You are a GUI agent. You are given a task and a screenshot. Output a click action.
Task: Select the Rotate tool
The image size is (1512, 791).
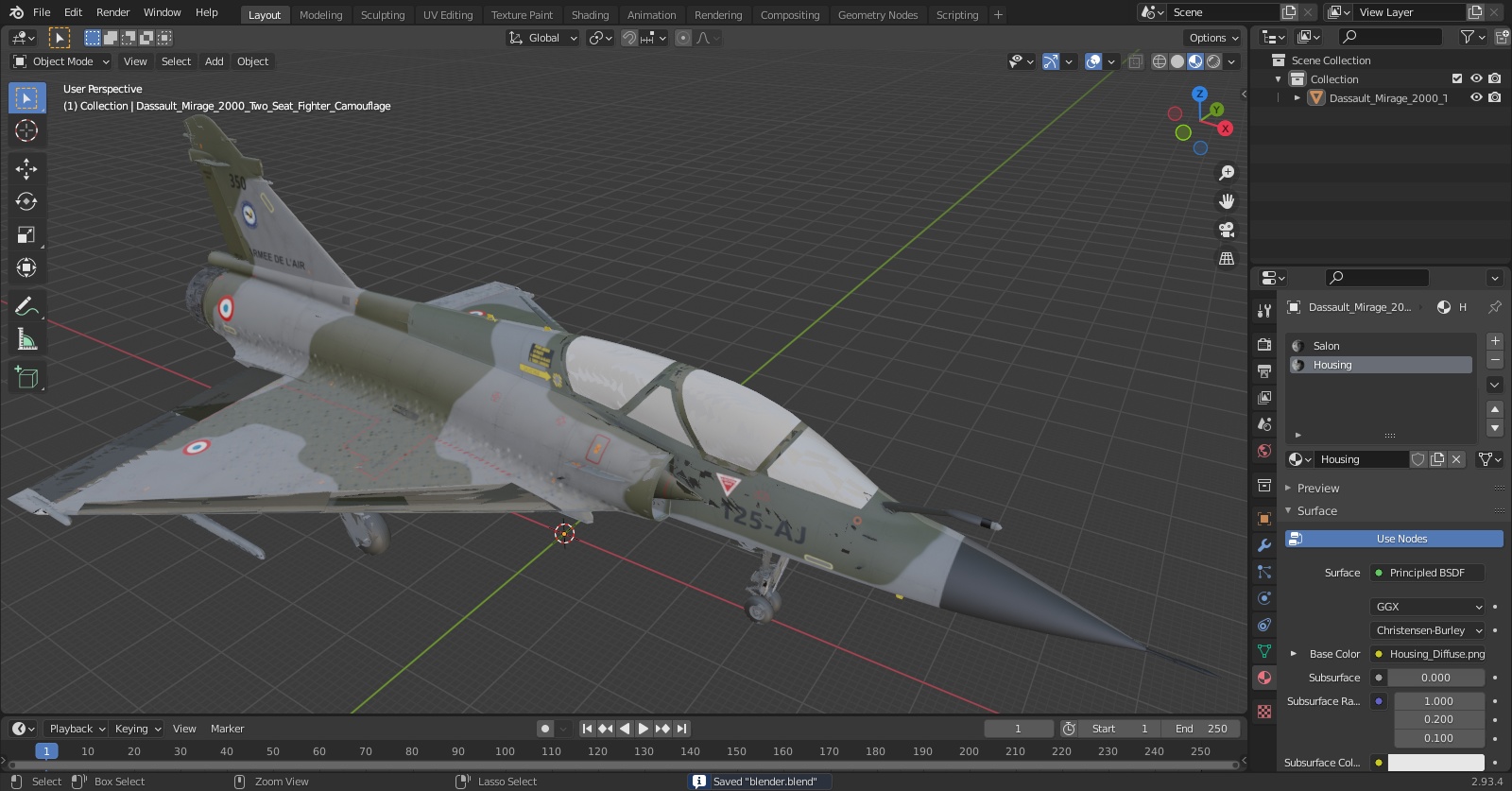pos(26,201)
